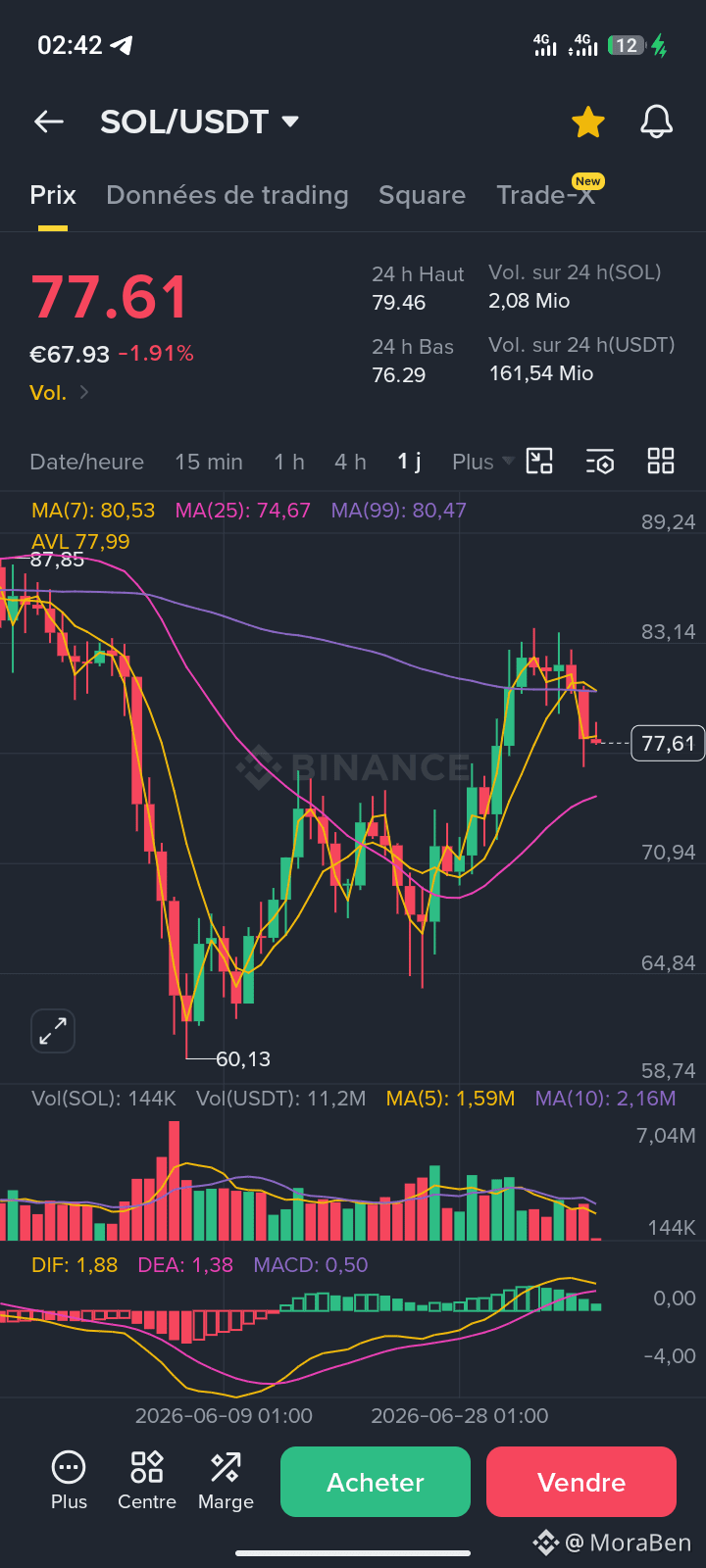The image size is (706, 1568).
Task: Go back using the left arrow
Action: click(x=48, y=122)
